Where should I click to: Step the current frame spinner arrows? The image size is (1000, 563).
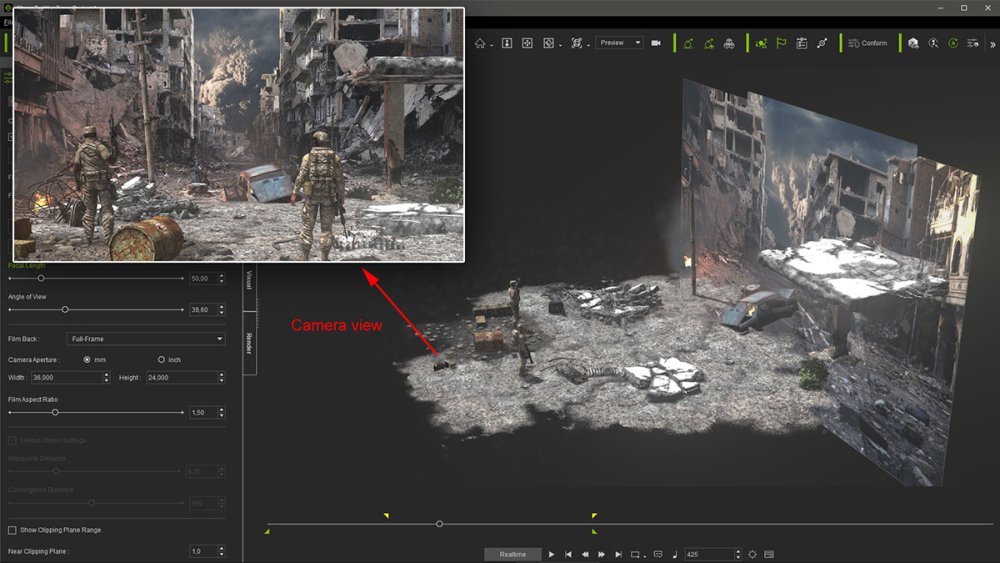[x=739, y=554]
